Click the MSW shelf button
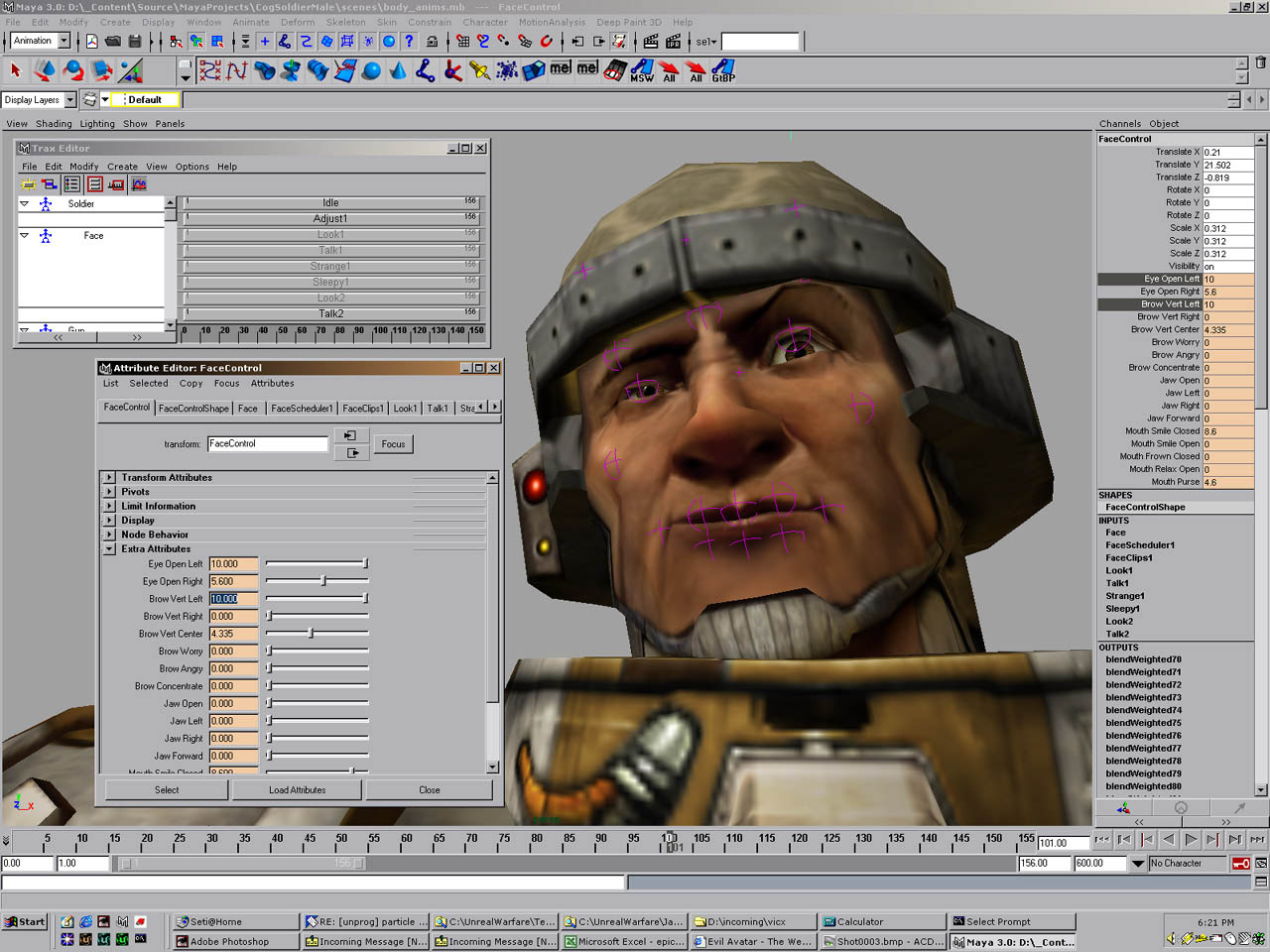 (642, 70)
